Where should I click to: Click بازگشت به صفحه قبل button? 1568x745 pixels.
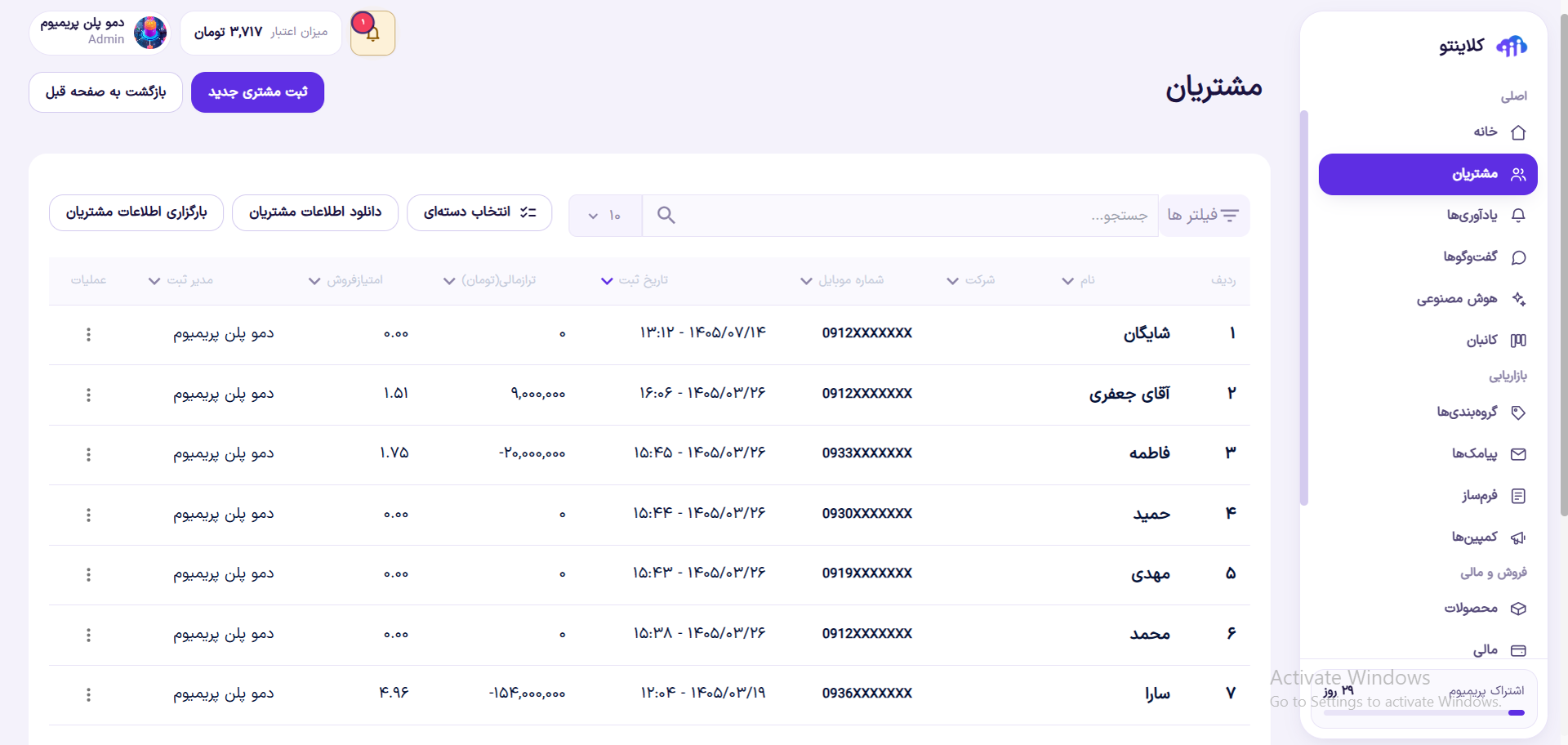[105, 92]
